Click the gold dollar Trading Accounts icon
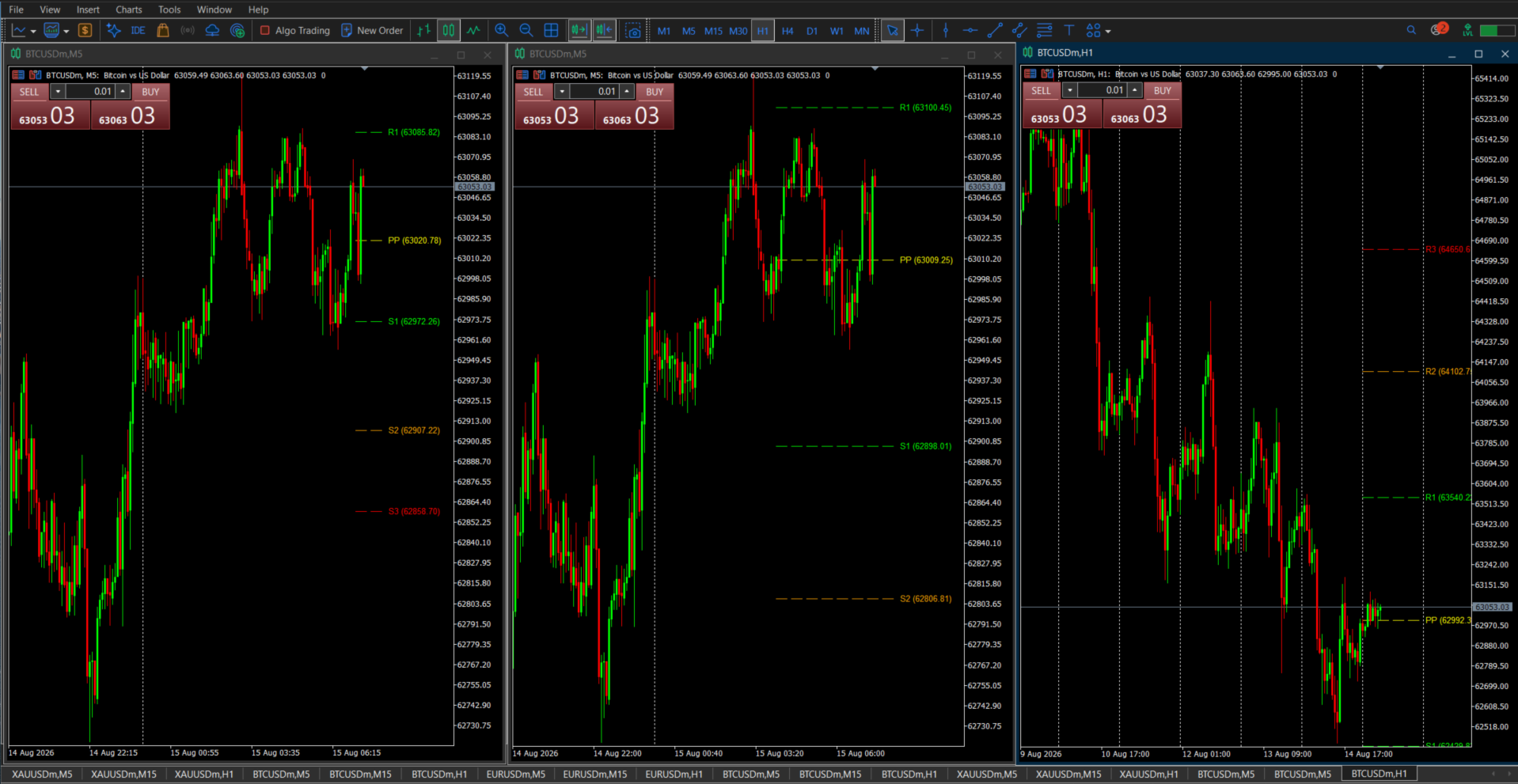This screenshot has width=1518, height=784. click(85, 30)
